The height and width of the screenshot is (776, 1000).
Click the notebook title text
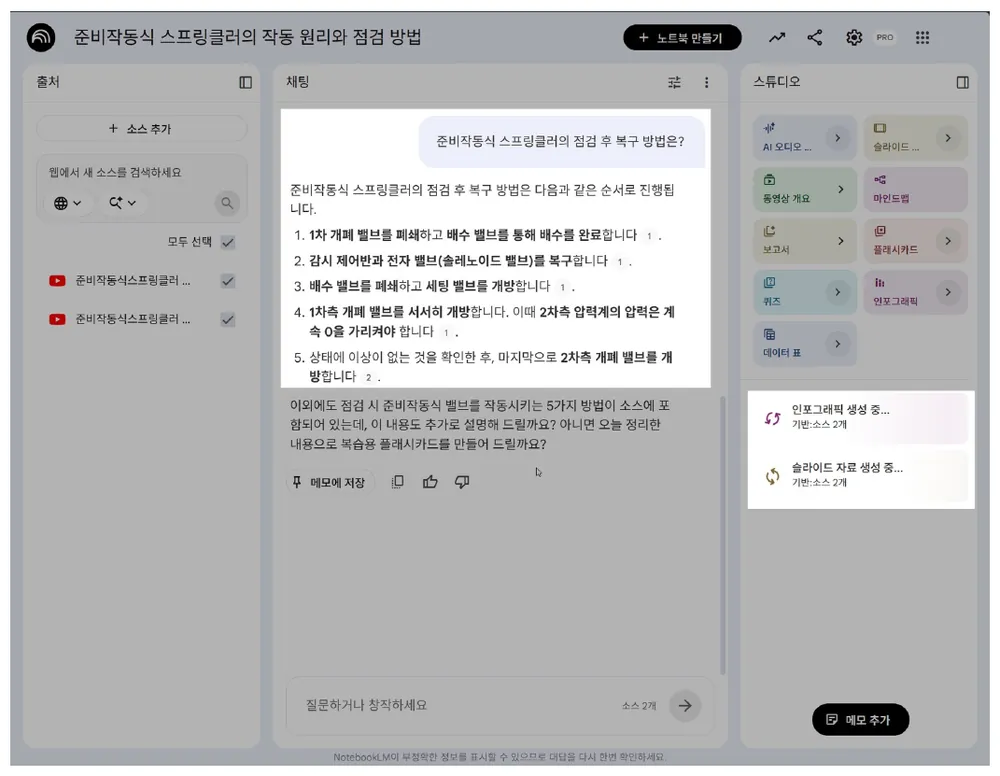(247, 37)
